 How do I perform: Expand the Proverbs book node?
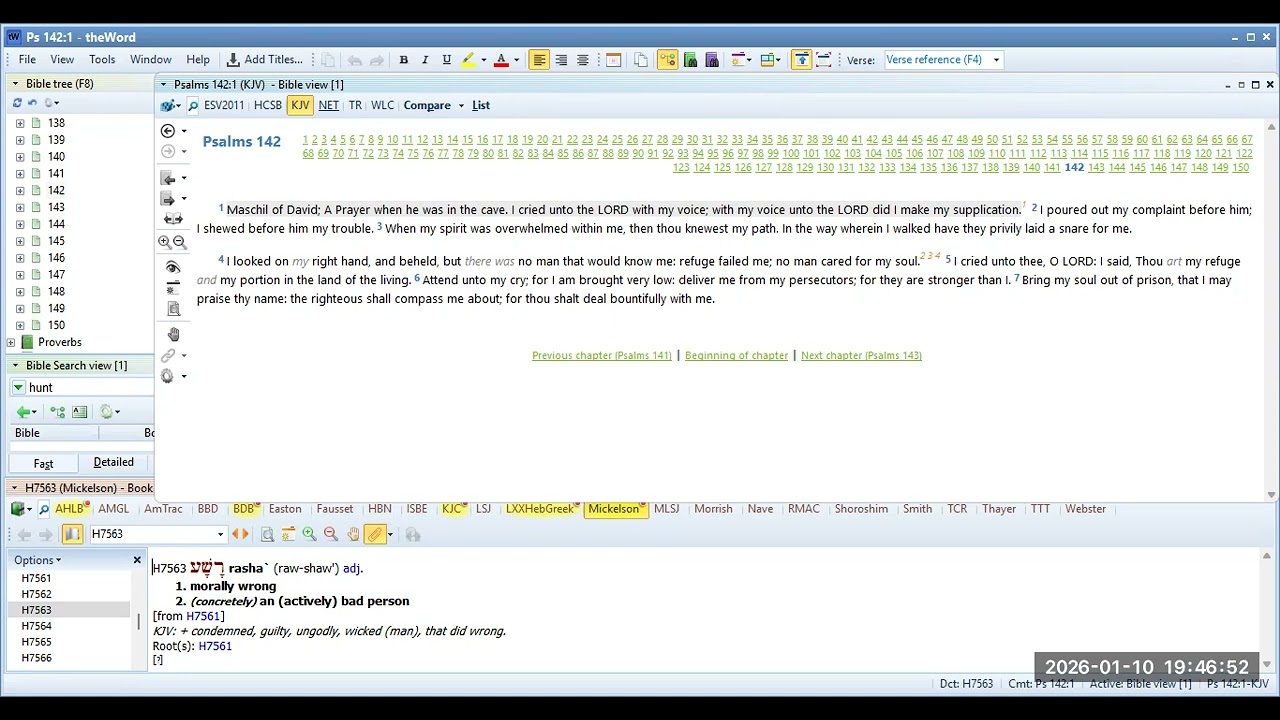click(x=11, y=343)
